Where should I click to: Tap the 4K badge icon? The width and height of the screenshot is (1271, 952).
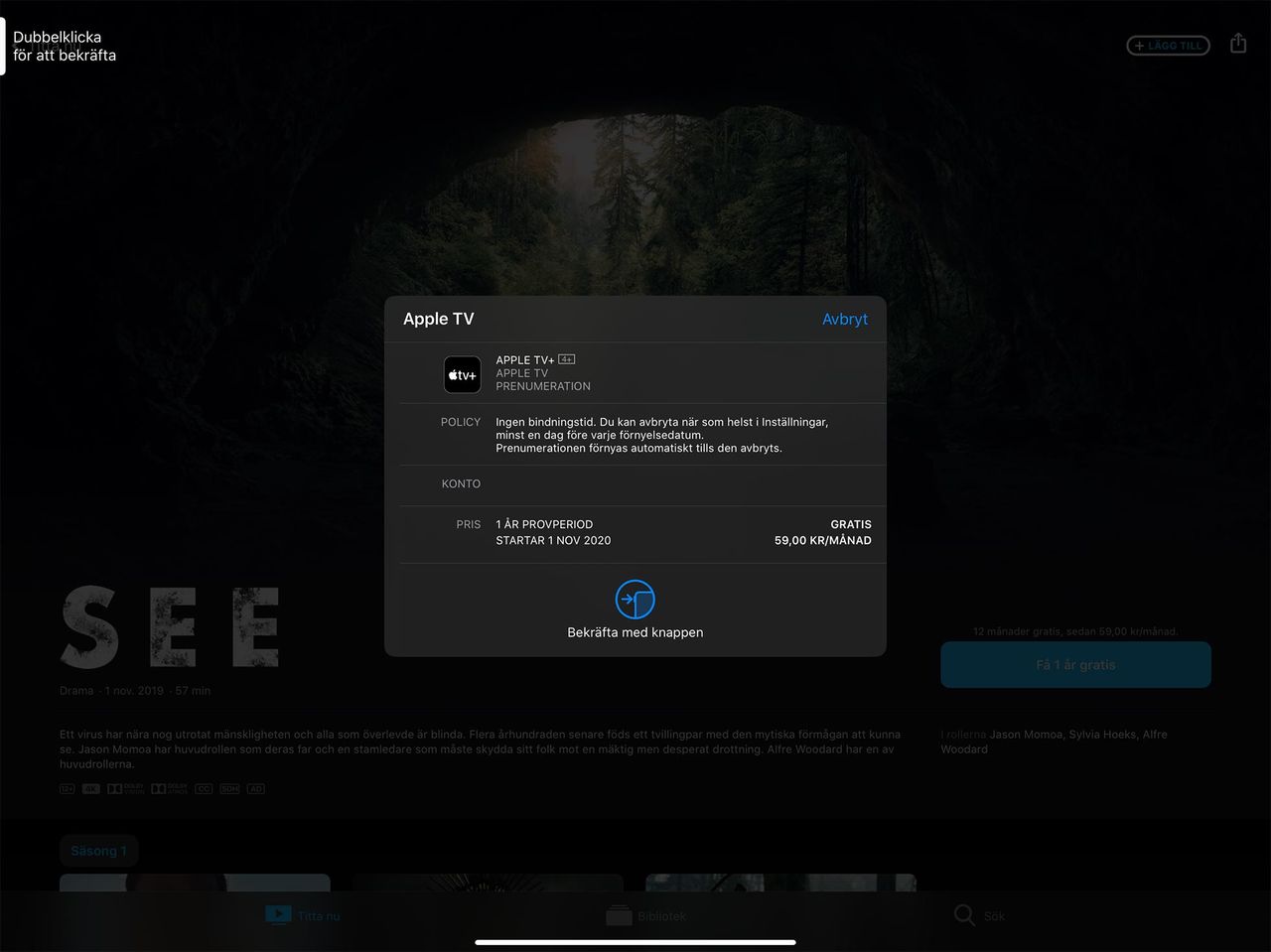click(x=91, y=789)
